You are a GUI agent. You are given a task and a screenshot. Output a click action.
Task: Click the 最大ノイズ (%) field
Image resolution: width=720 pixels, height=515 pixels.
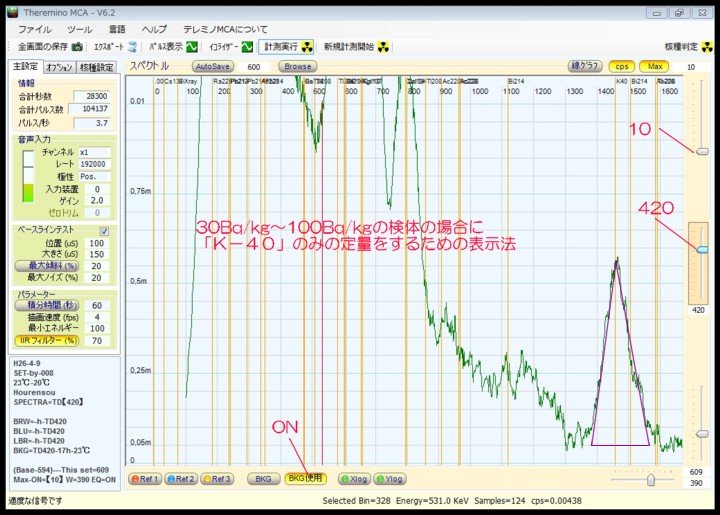click(x=97, y=278)
